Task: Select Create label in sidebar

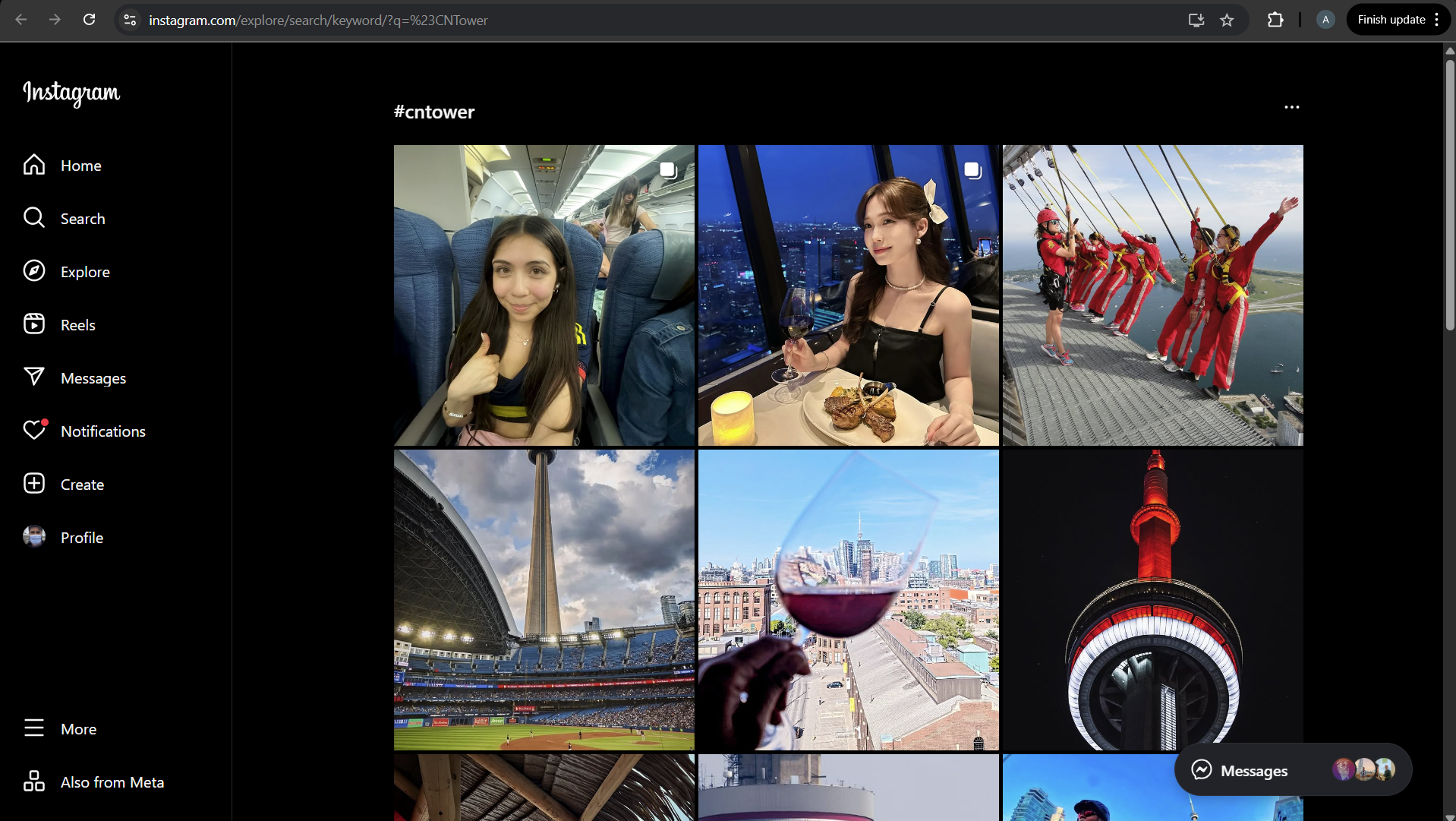Action: pyautogui.click(x=82, y=485)
